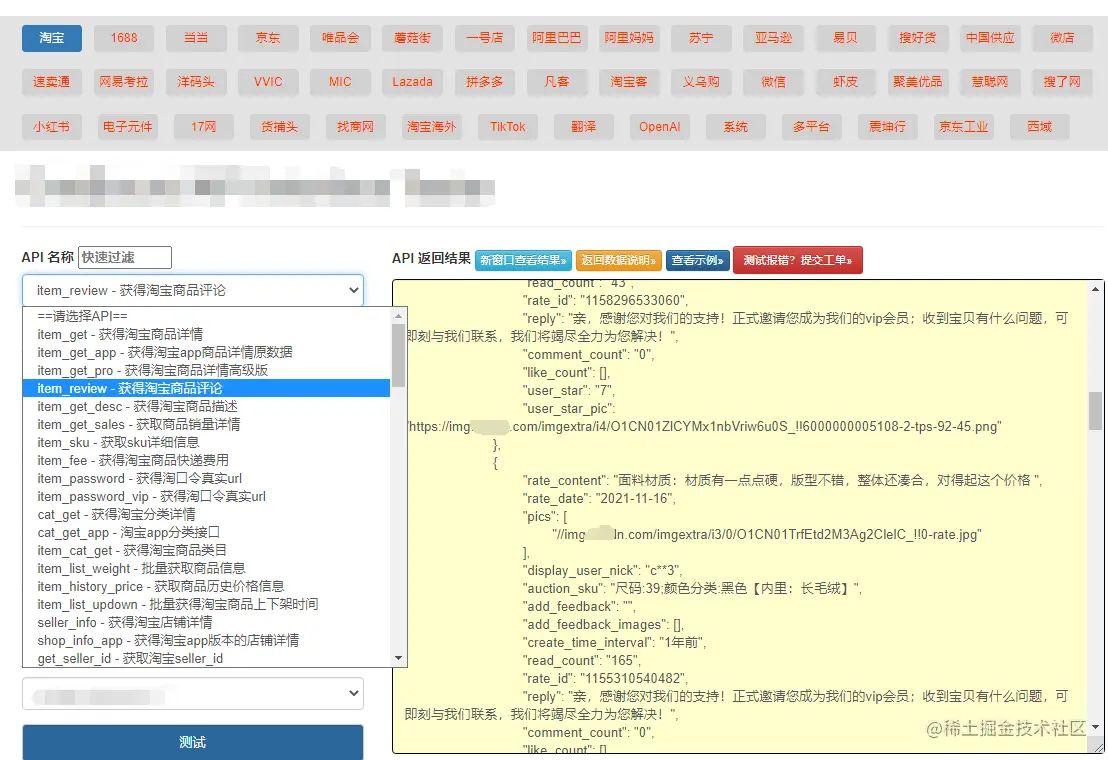
Task: Click the Lazada platform button
Action: tap(412, 82)
